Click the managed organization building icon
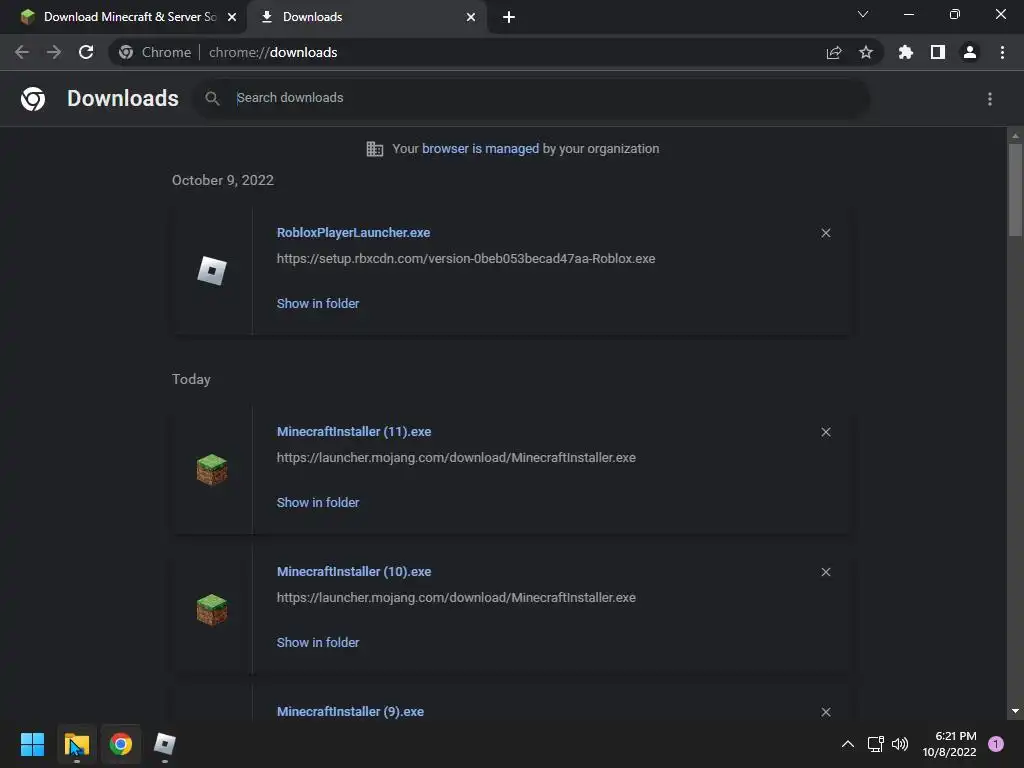 tap(375, 149)
